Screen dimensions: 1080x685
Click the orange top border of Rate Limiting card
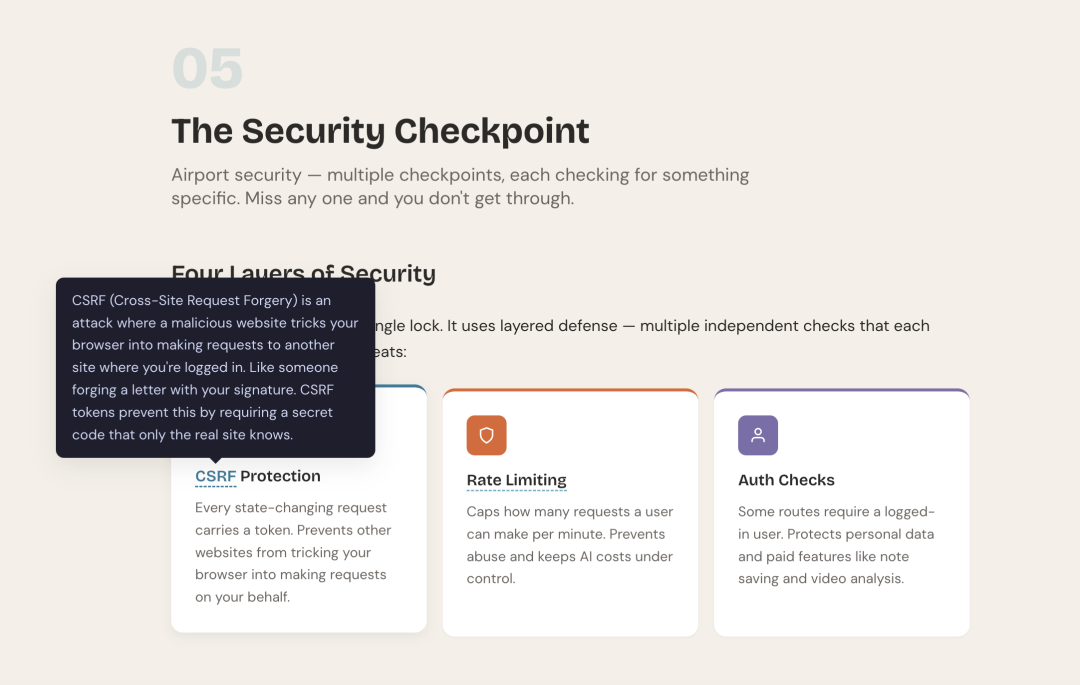(x=570, y=390)
